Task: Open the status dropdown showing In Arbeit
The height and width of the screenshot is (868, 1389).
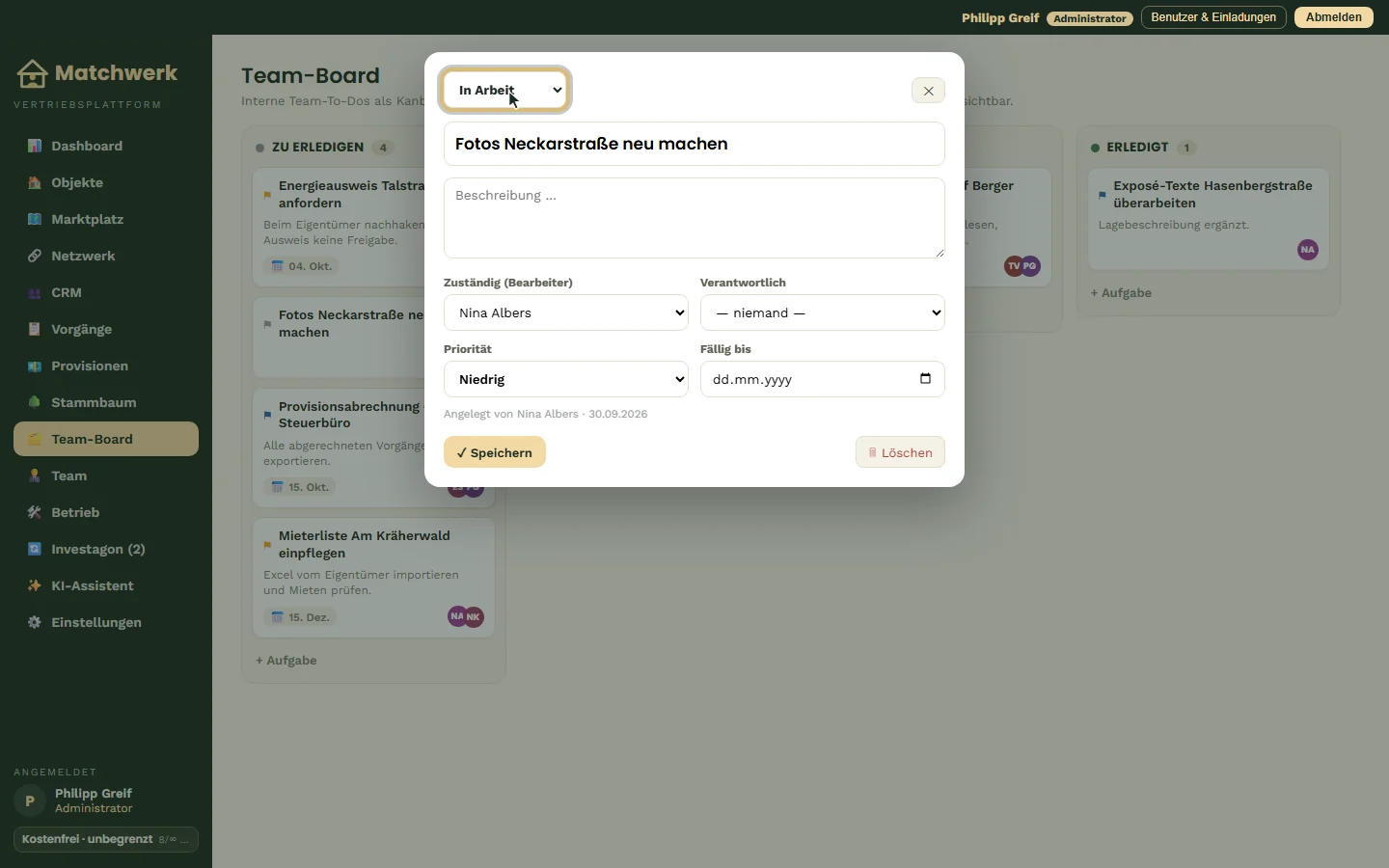Action: [x=506, y=90]
